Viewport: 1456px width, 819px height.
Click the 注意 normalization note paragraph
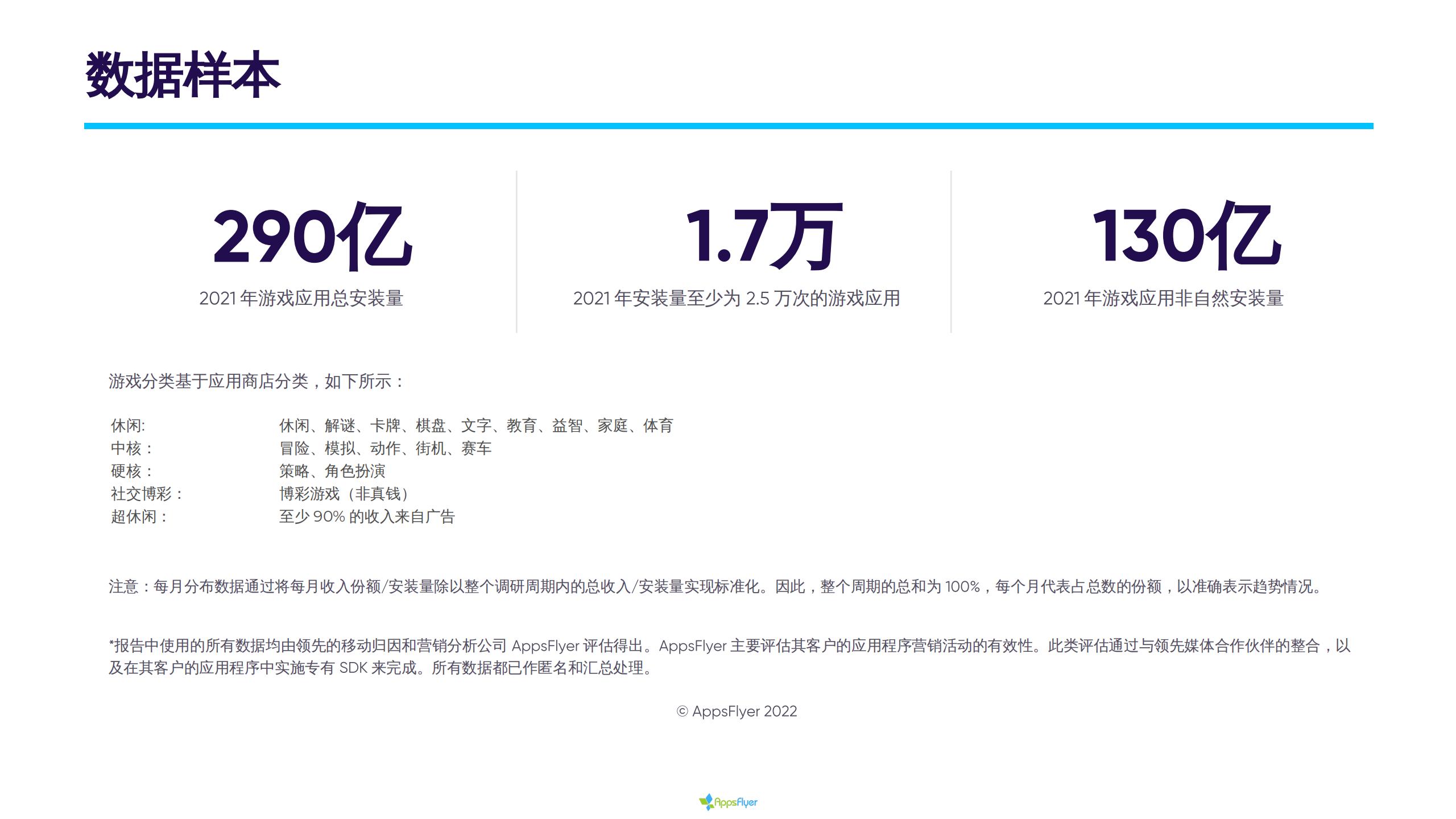715,586
